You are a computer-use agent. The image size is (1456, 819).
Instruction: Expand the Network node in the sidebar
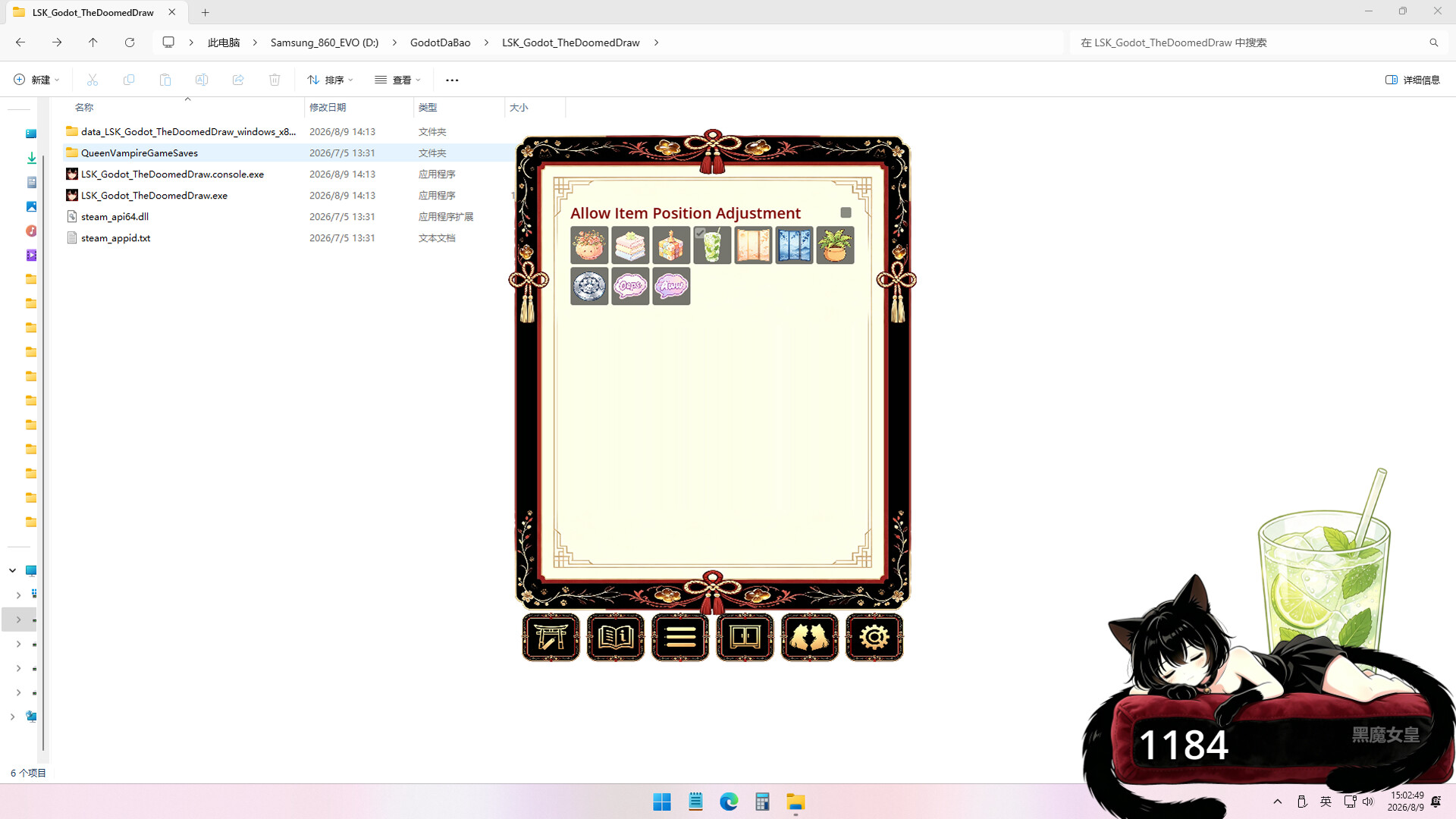[12, 717]
